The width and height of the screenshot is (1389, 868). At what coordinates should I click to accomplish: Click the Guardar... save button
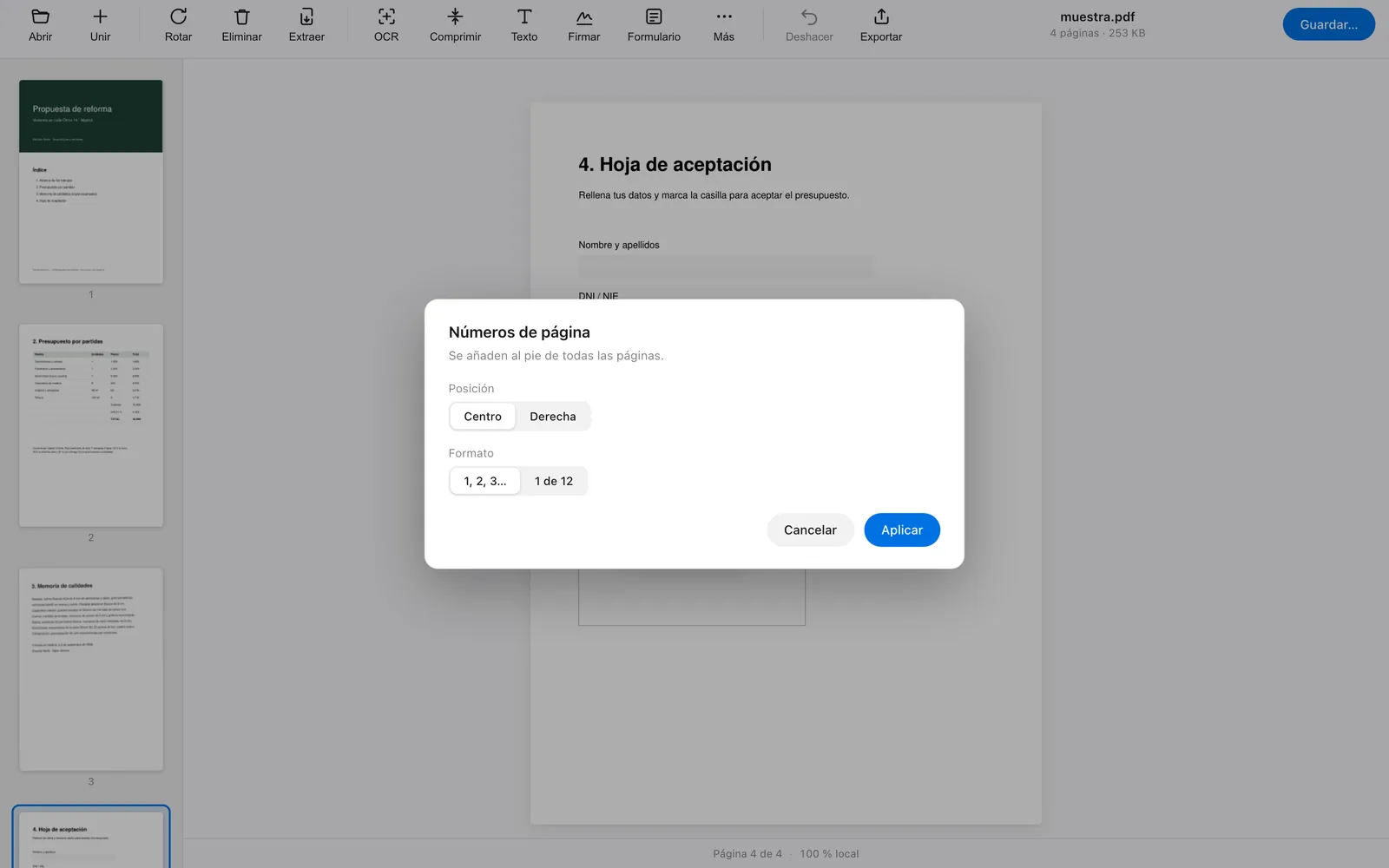(1328, 24)
